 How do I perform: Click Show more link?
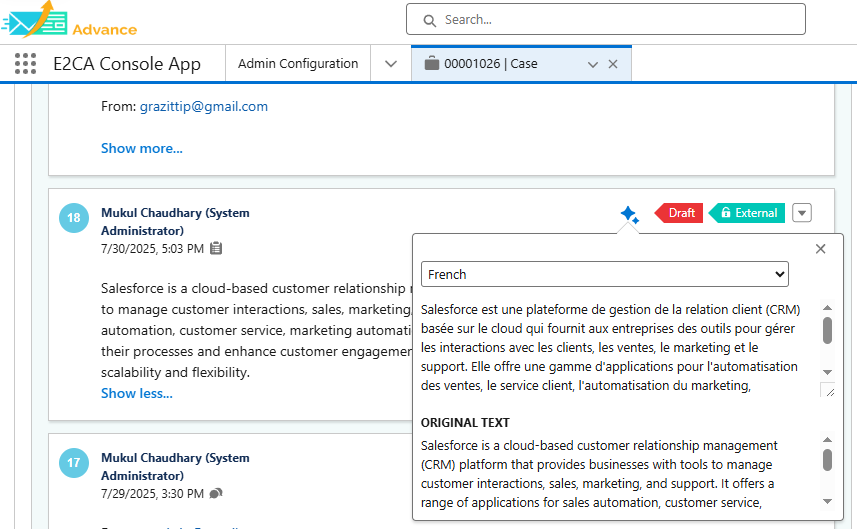click(x=142, y=148)
